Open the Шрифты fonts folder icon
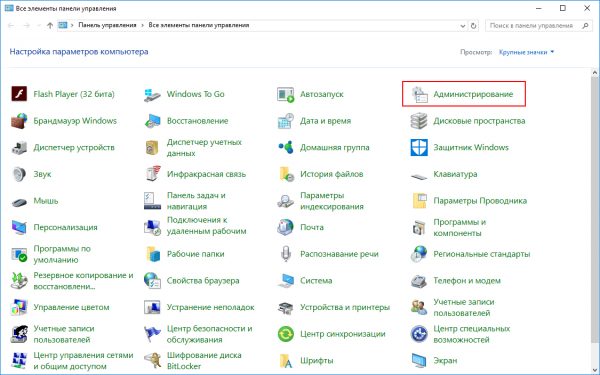The image size is (600, 375). 285,360
